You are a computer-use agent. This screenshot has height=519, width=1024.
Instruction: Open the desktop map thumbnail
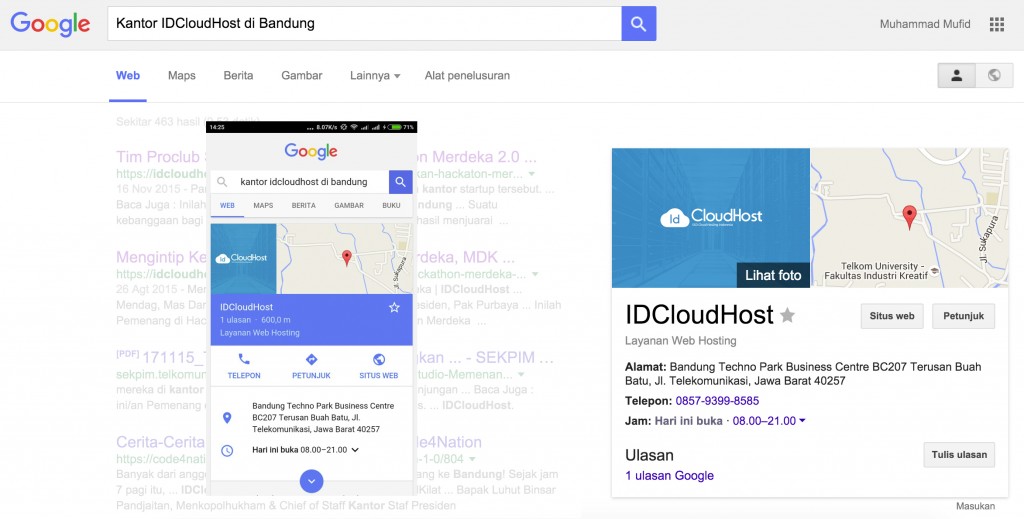(x=910, y=217)
